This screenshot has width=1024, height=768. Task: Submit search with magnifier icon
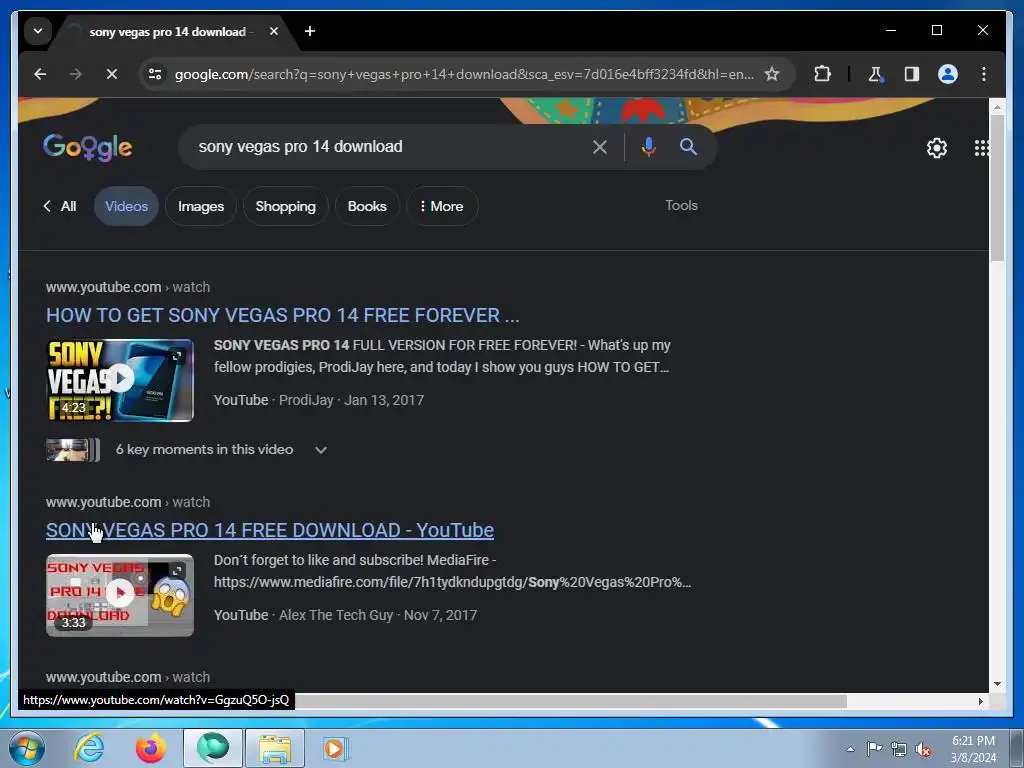click(x=688, y=147)
